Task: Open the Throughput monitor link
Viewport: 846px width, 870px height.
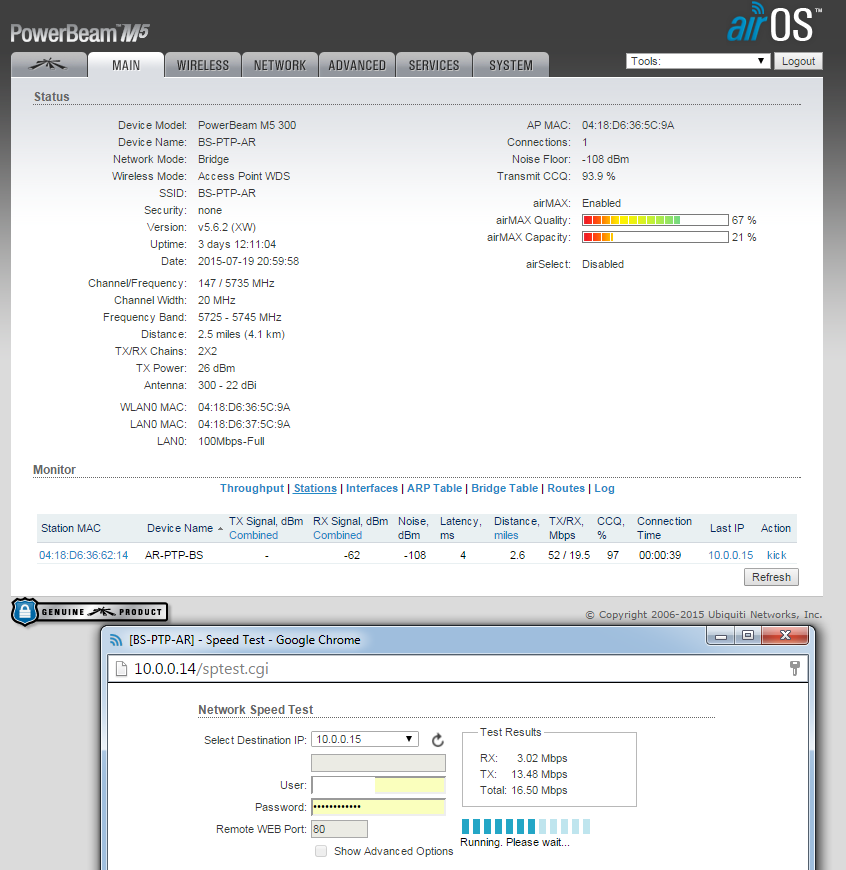Action: pyautogui.click(x=252, y=488)
